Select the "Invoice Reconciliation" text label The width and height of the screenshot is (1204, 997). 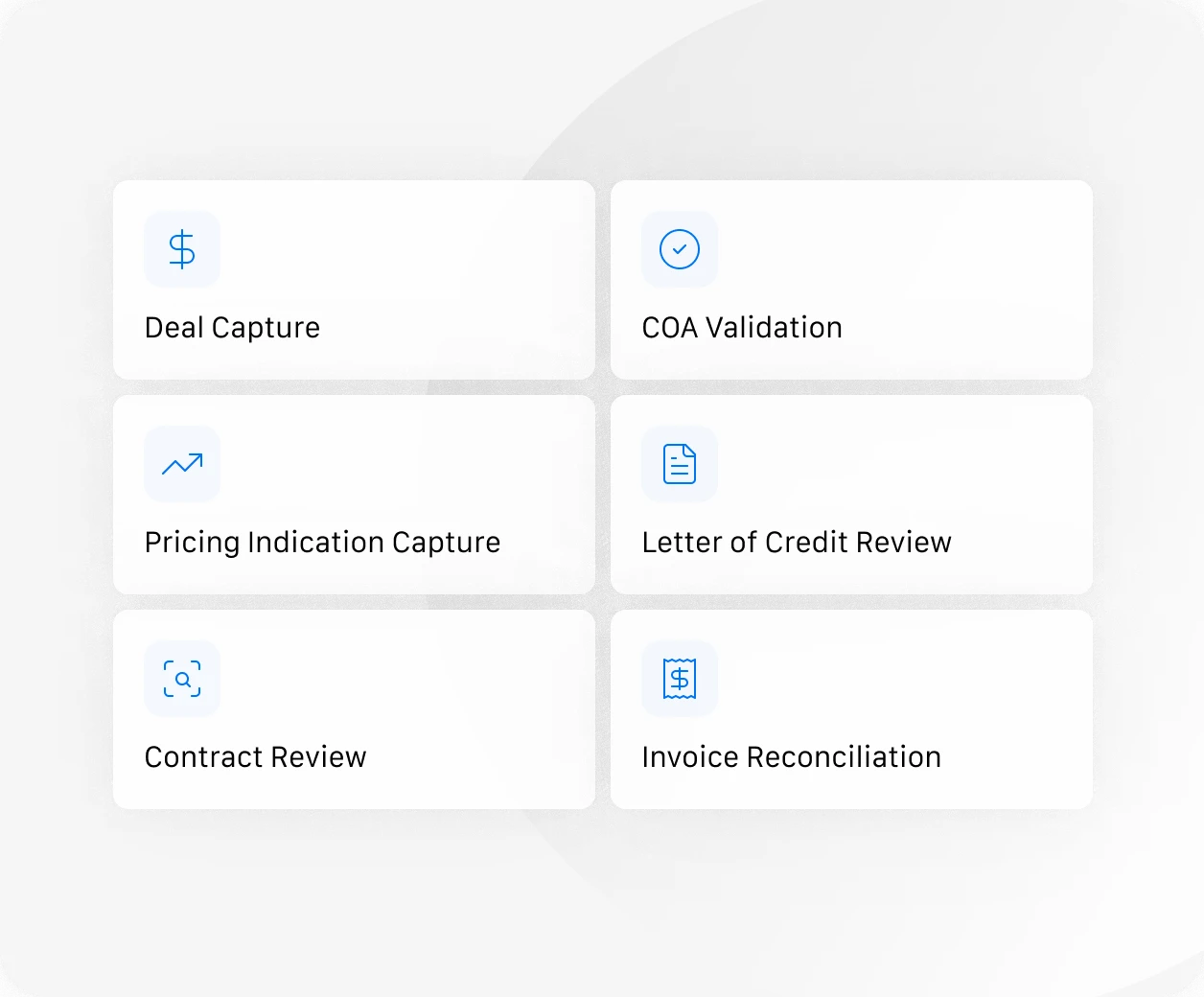(792, 757)
